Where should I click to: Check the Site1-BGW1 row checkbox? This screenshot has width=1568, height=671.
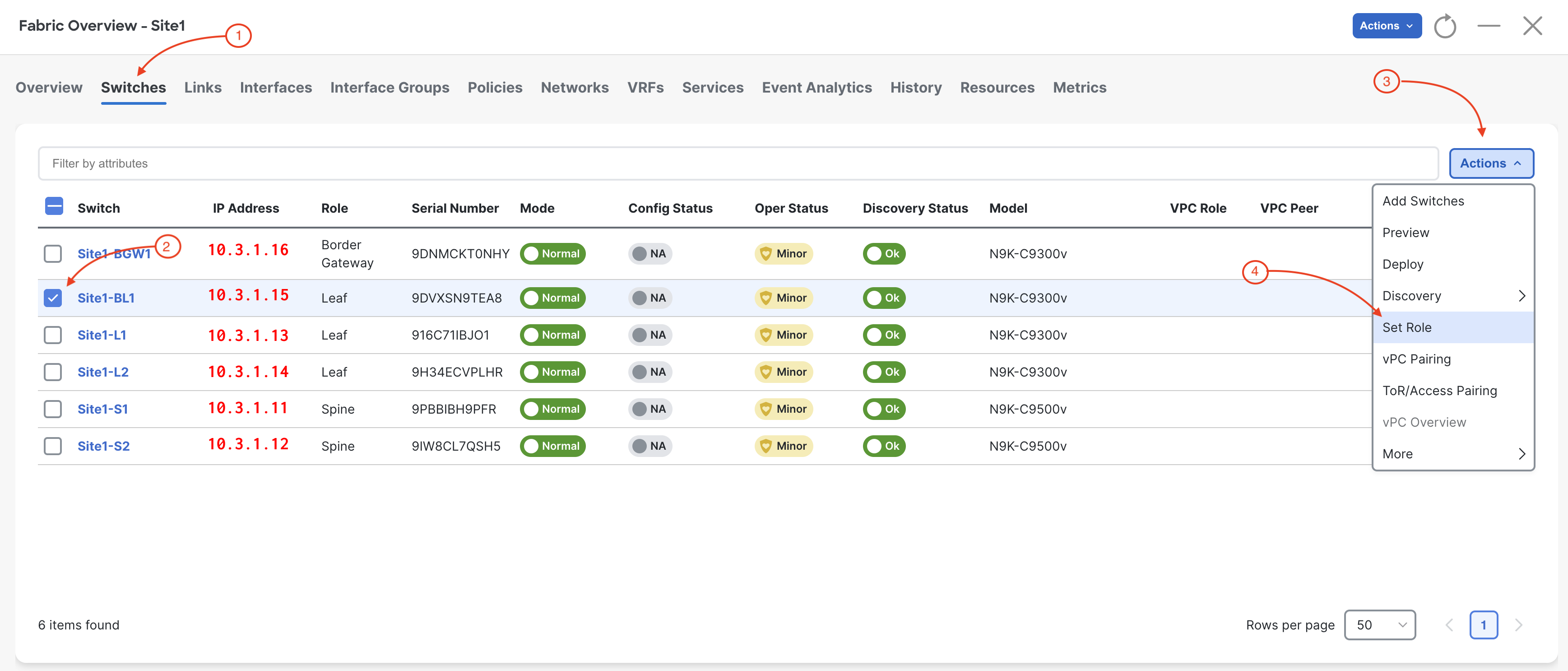pos(53,254)
